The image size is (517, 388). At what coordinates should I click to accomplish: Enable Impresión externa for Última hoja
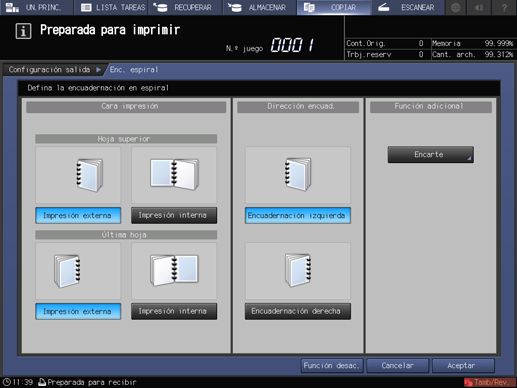(x=78, y=311)
